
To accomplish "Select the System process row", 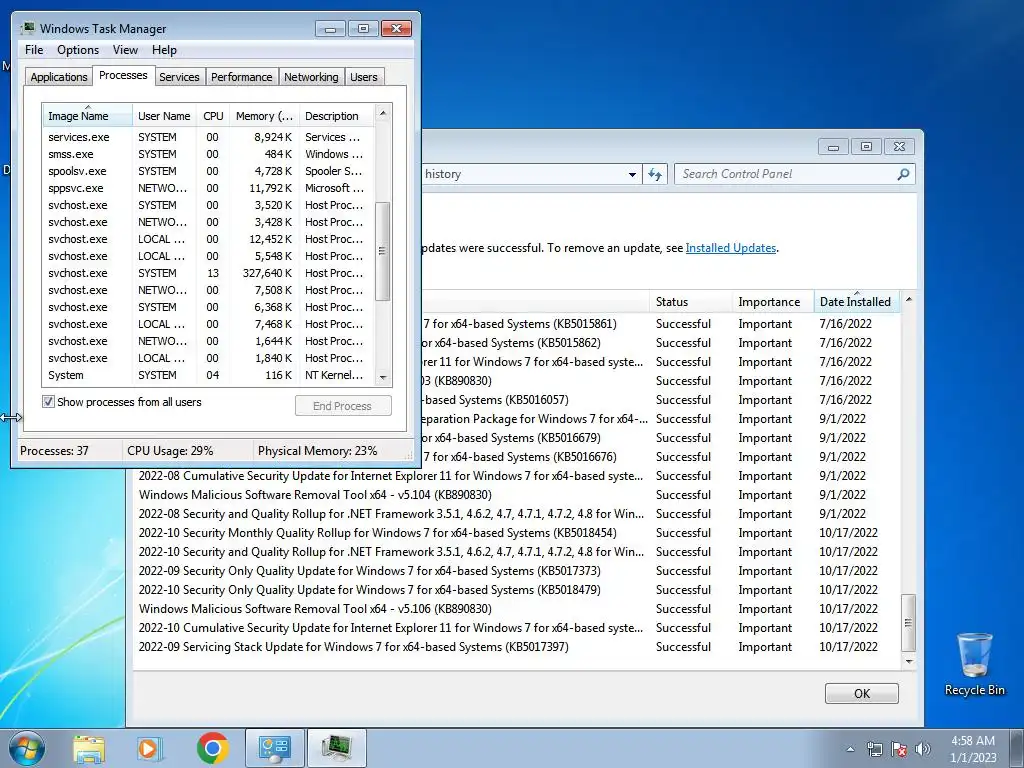I will (x=208, y=375).
